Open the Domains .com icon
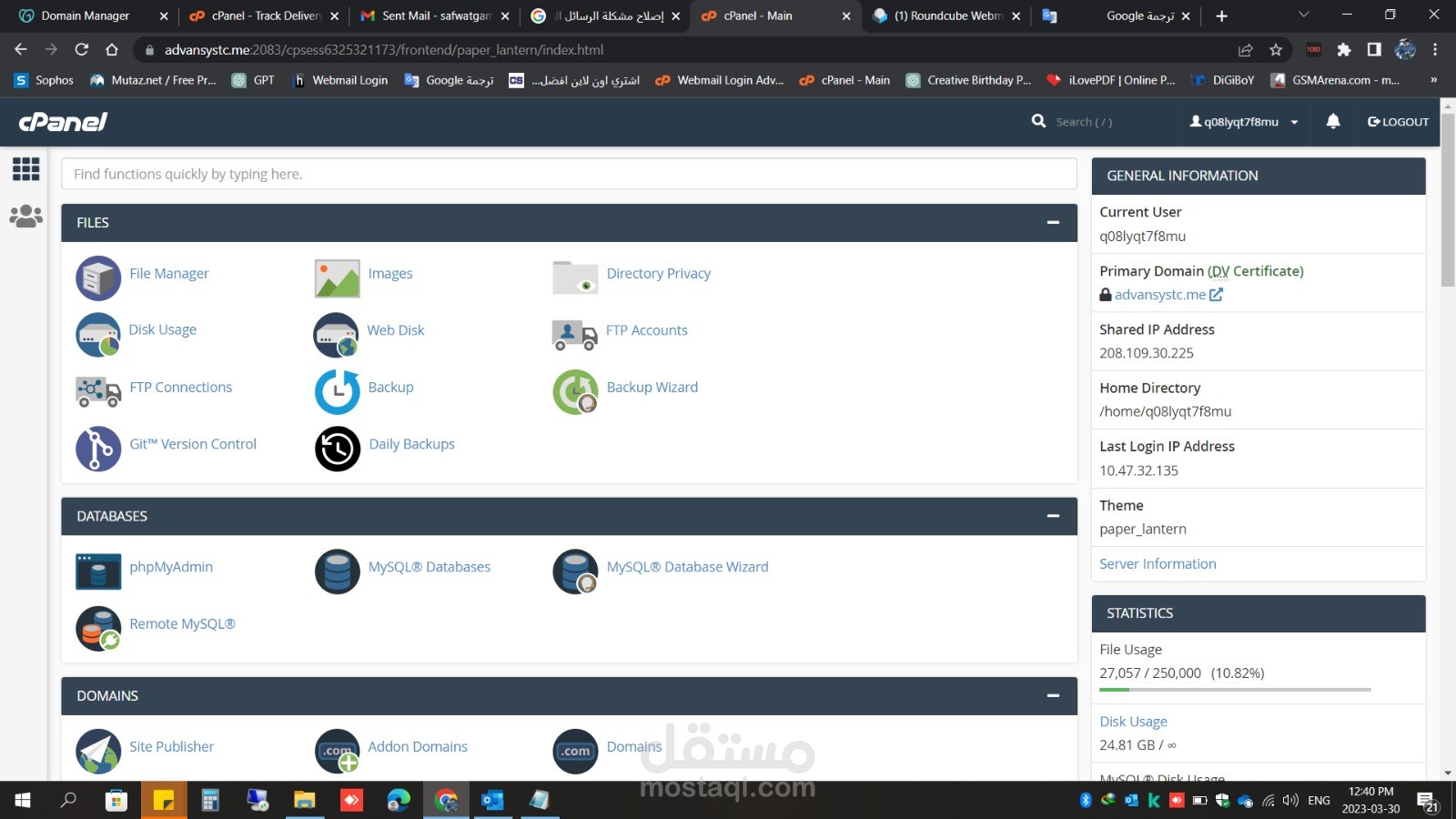The width and height of the screenshot is (1456, 819). coord(575,751)
